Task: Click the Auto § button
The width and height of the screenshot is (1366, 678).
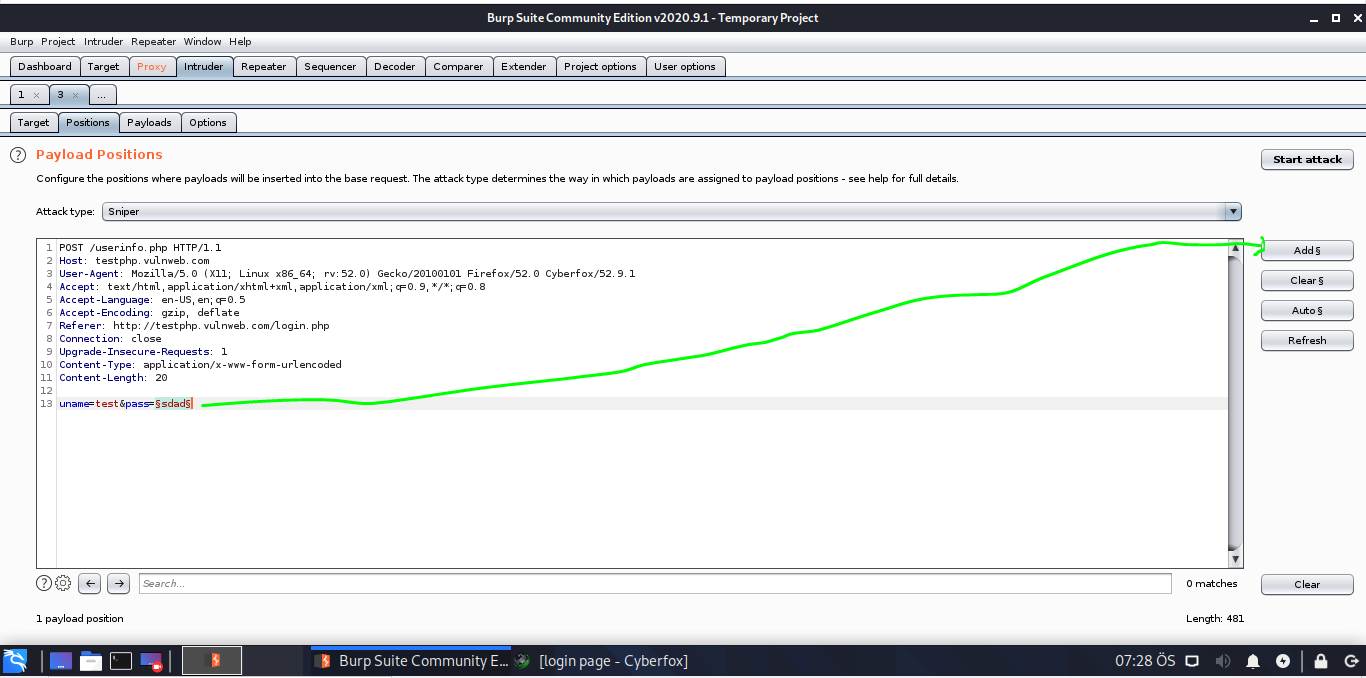Action: pyautogui.click(x=1307, y=311)
